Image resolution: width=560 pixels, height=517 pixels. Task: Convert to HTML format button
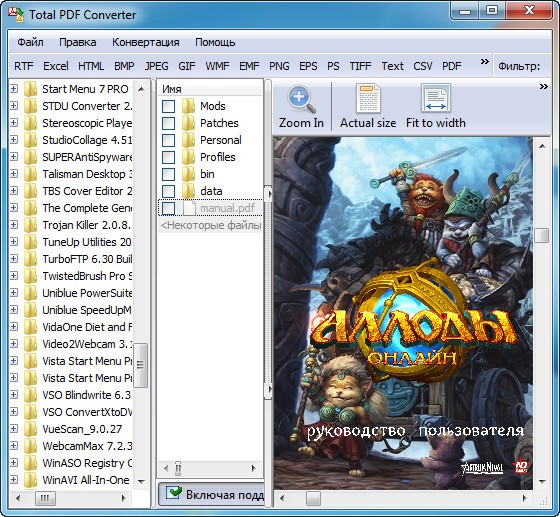pos(91,66)
